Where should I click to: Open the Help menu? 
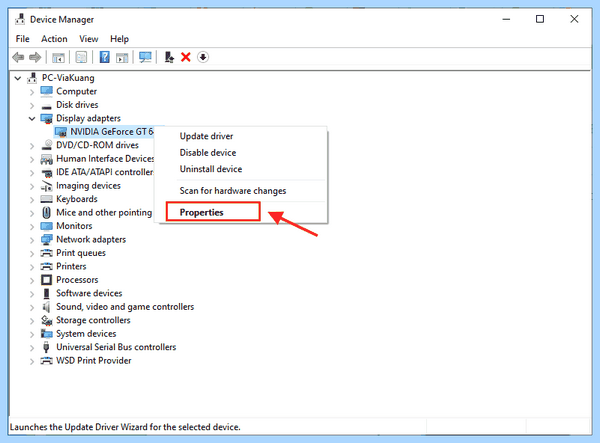click(119, 39)
